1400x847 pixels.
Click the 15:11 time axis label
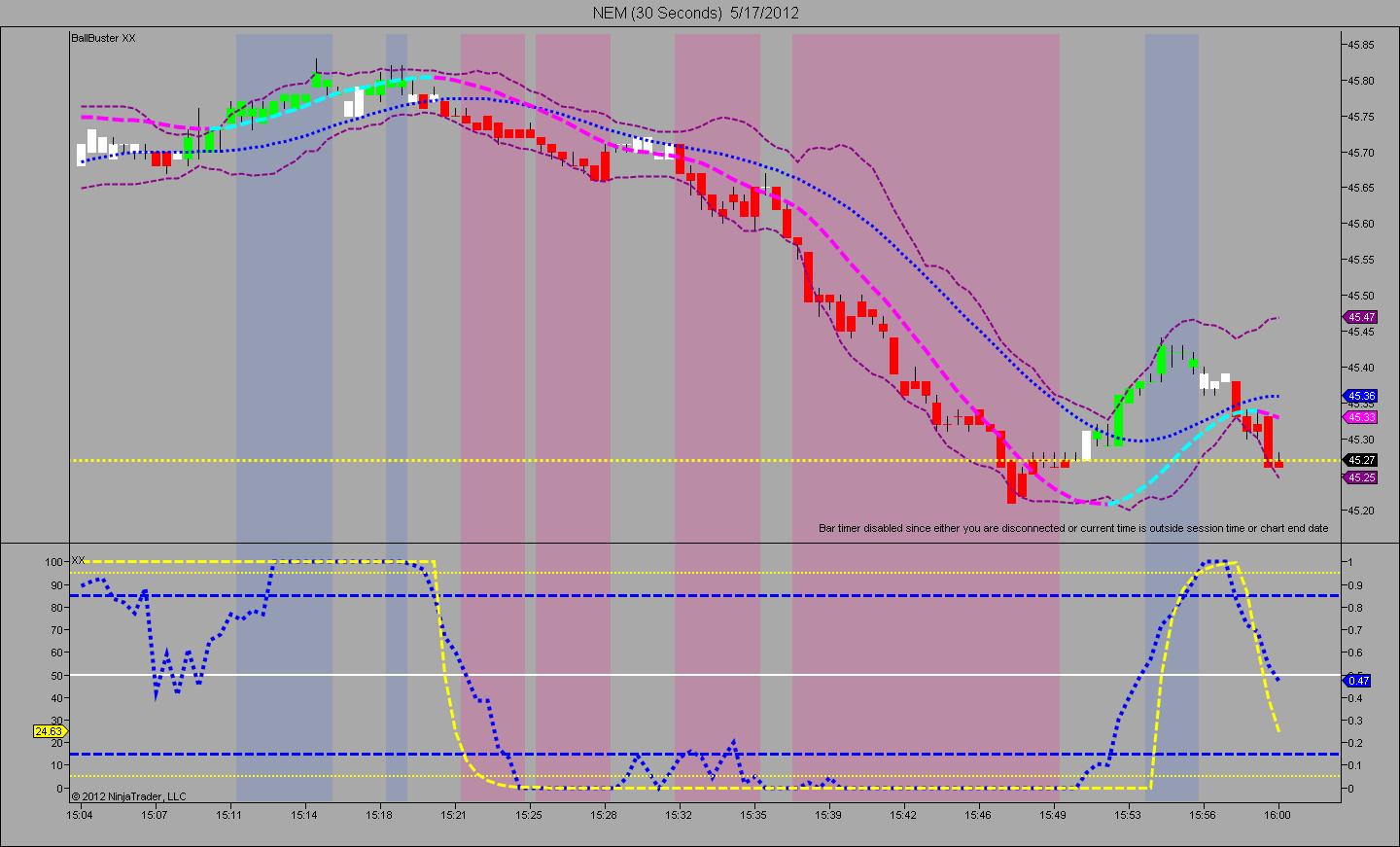pos(230,815)
